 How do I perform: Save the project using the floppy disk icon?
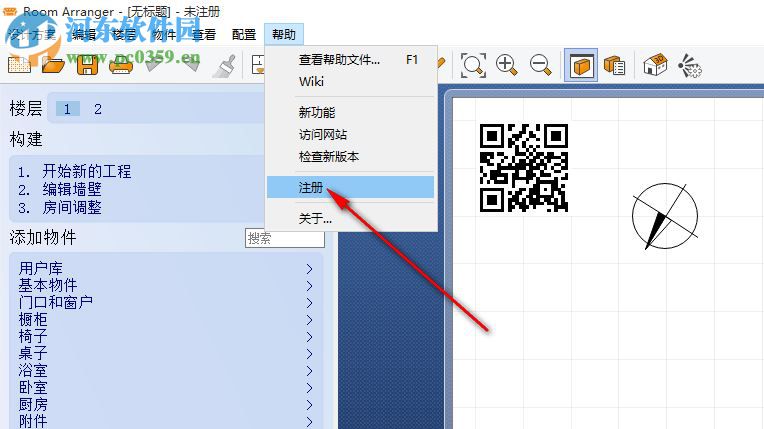(x=87, y=65)
